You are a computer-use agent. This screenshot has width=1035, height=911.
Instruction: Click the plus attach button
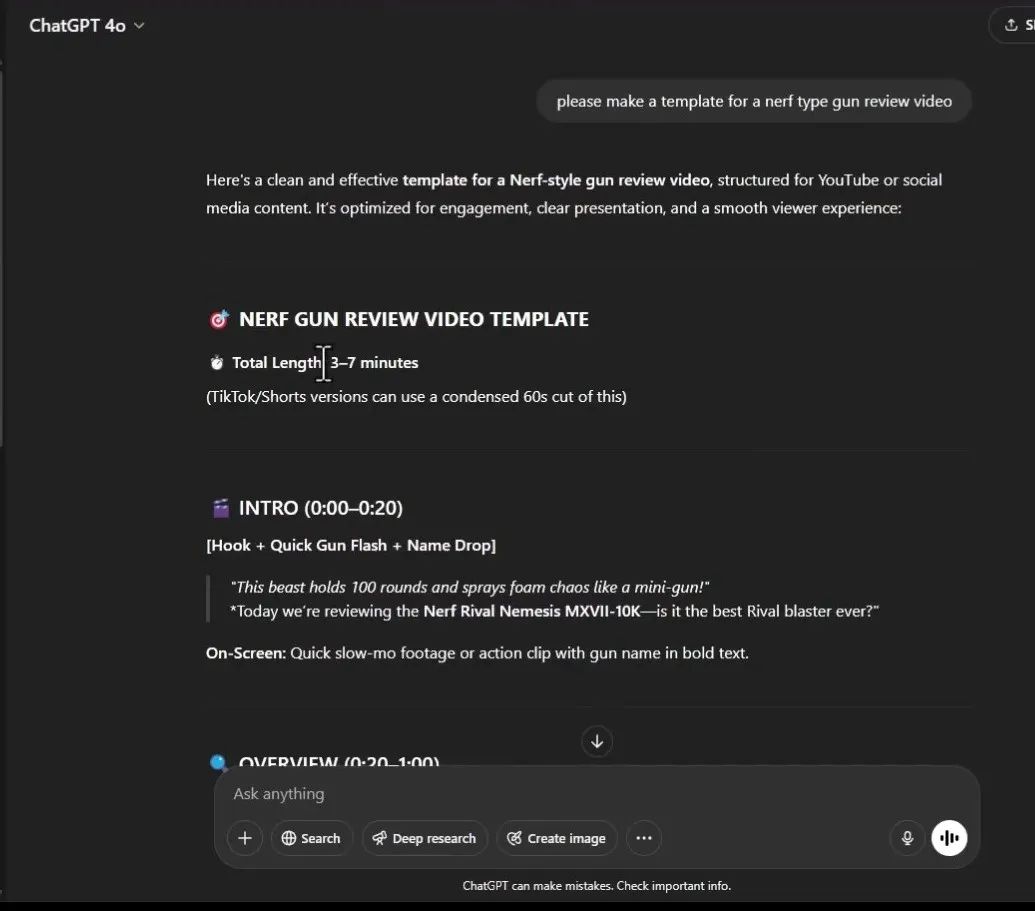[x=244, y=838]
